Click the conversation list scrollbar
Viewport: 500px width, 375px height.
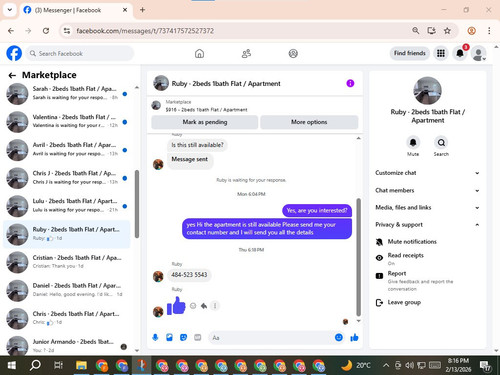click(137, 204)
